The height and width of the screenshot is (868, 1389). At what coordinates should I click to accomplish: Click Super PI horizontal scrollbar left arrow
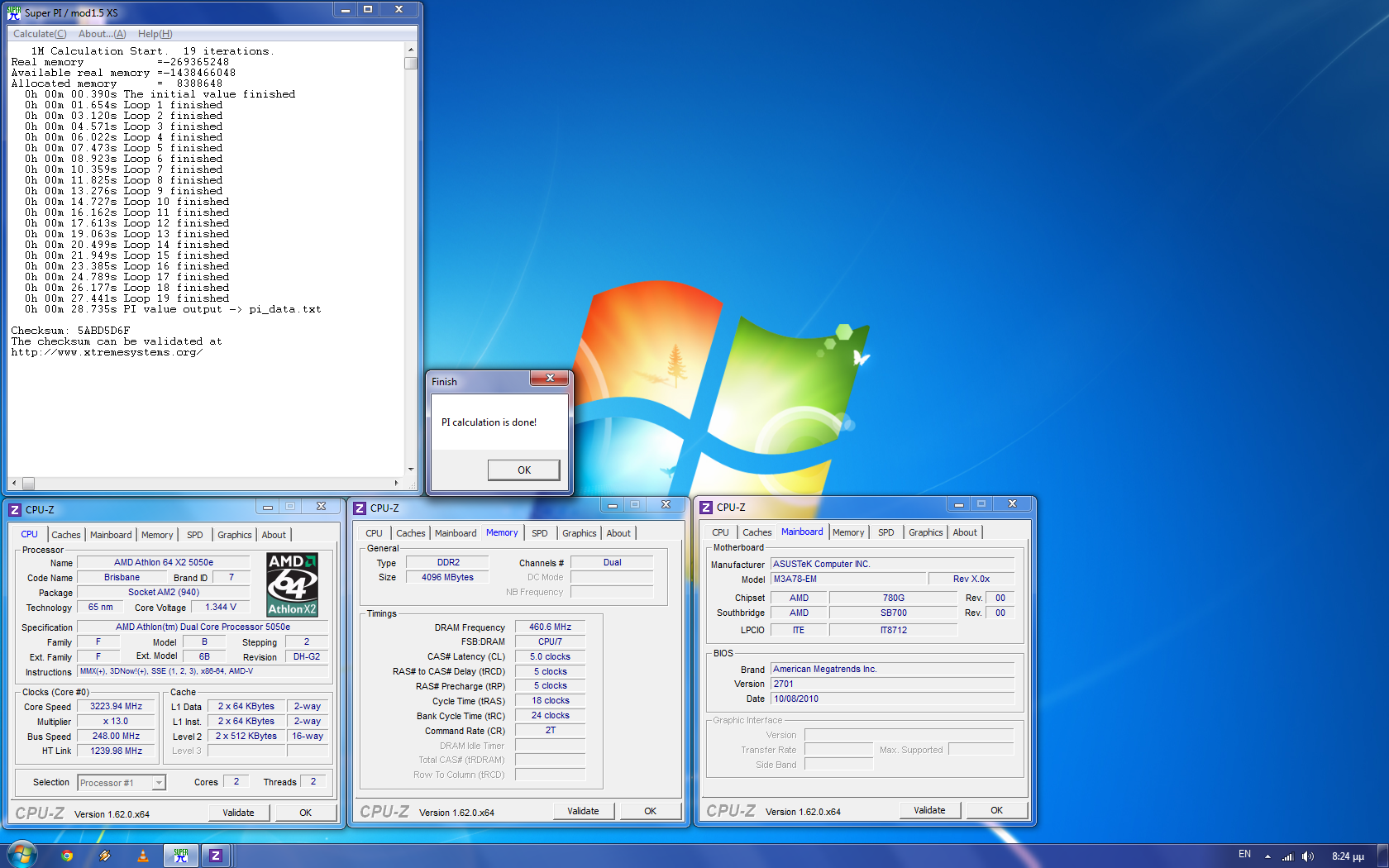pos(14,483)
